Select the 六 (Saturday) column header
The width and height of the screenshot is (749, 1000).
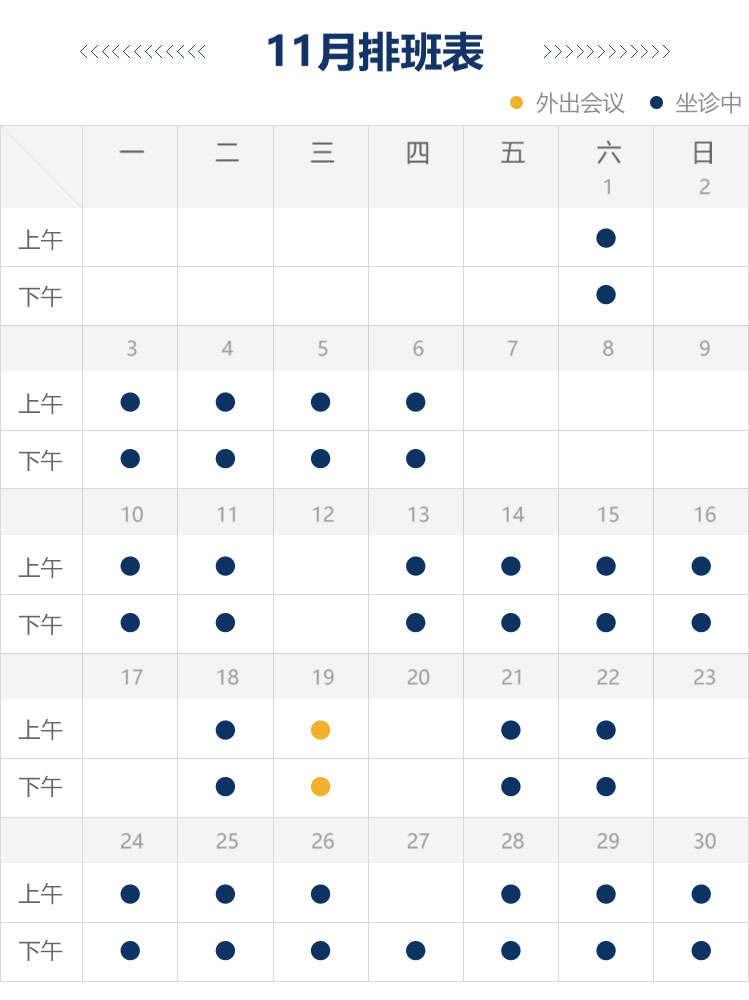click(607, 153)
